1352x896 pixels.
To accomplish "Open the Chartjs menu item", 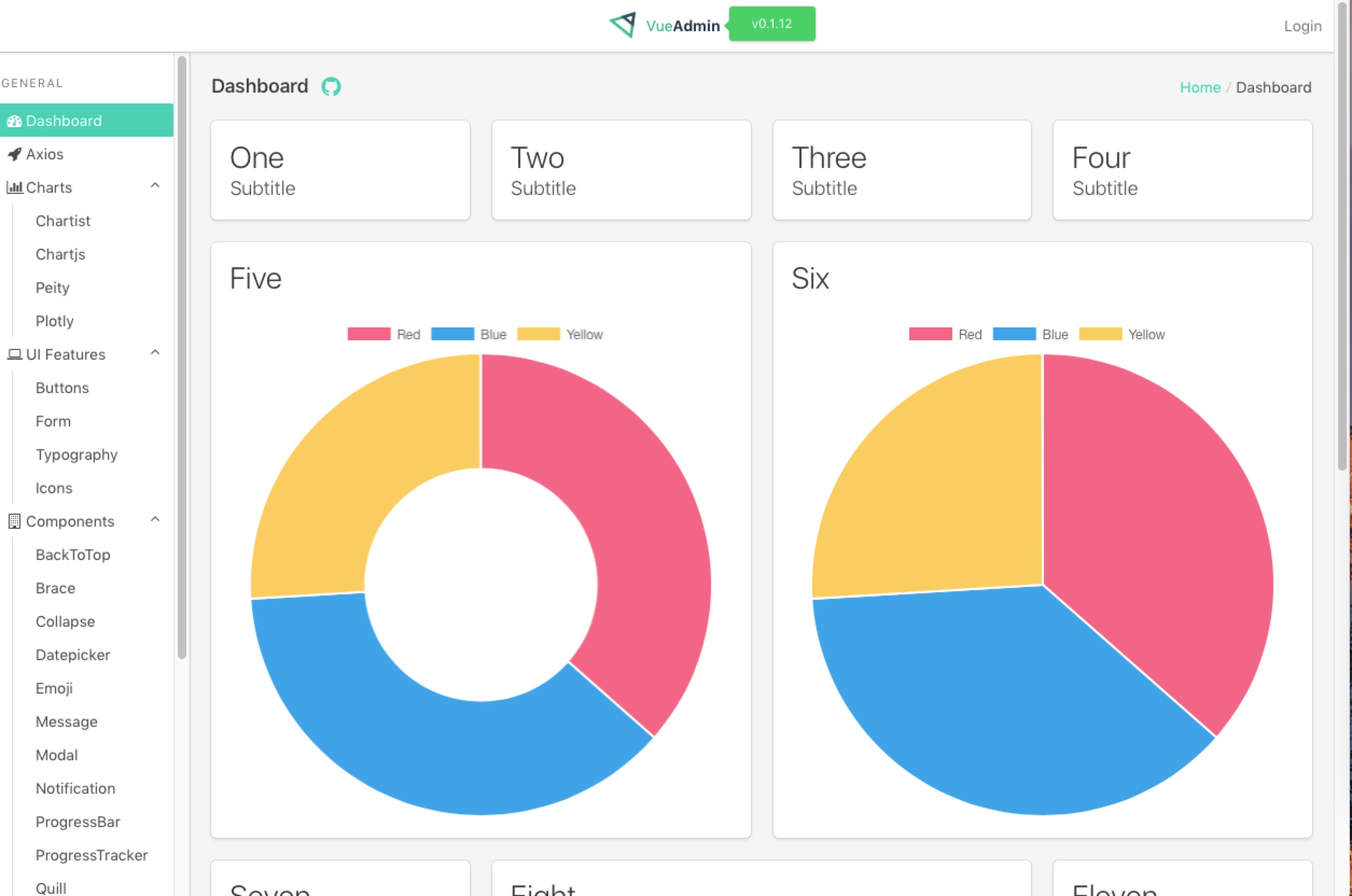I will point(60,254).
